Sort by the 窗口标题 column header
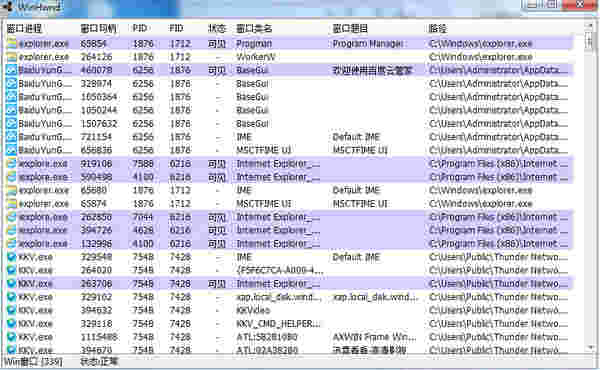 (350, 28)
